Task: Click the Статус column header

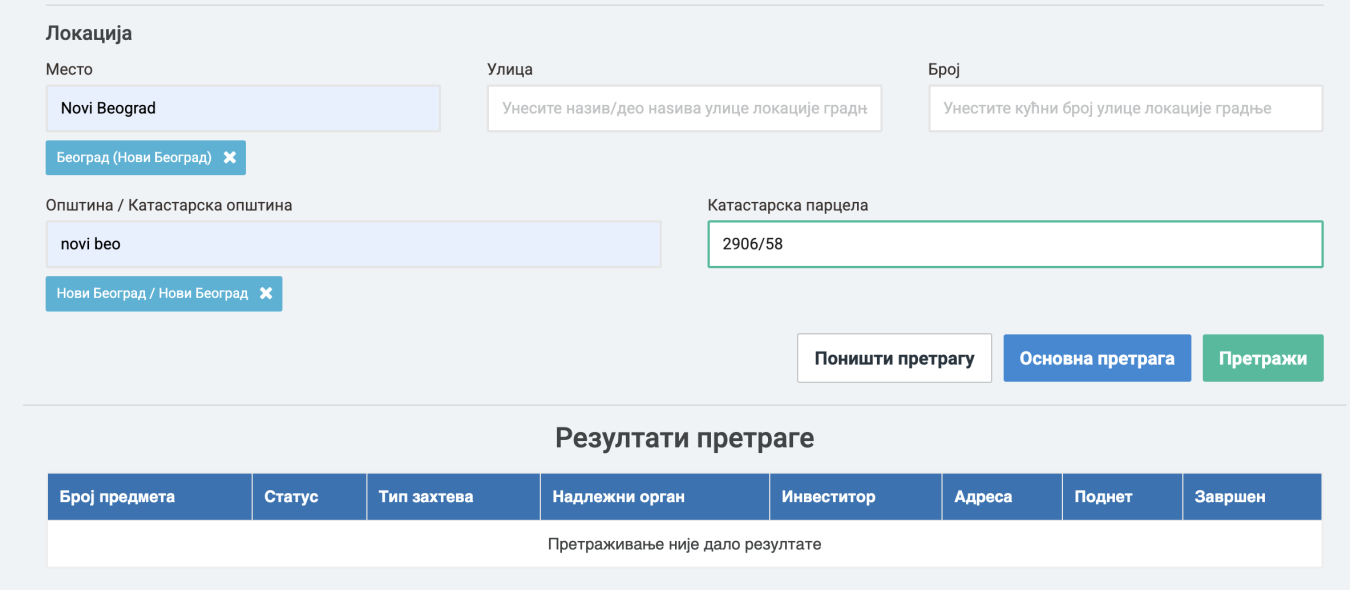Action: coord(291,497)
